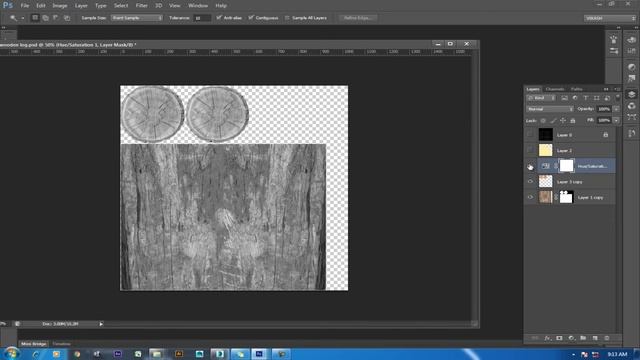Filter layers by smart objects icon
The height and width of the screenshot is (360, 640).
point(607,98)
